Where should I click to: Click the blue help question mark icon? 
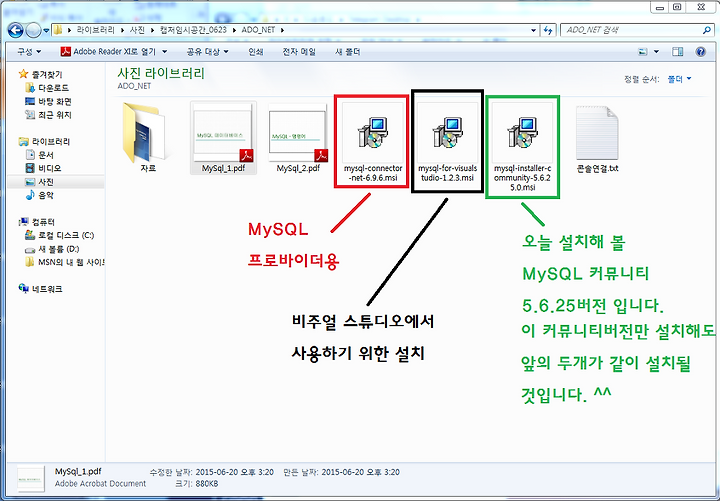[700, 52]
